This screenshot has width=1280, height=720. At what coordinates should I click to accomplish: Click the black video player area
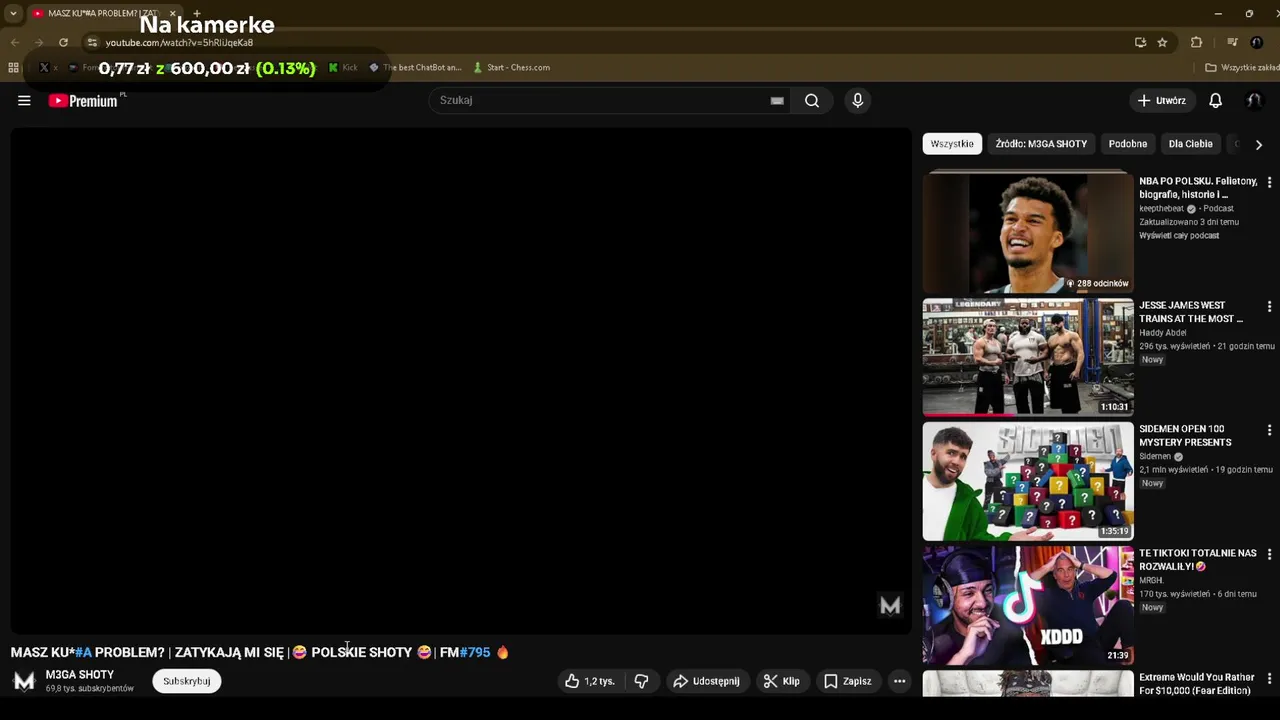click(x=460, y=380)
